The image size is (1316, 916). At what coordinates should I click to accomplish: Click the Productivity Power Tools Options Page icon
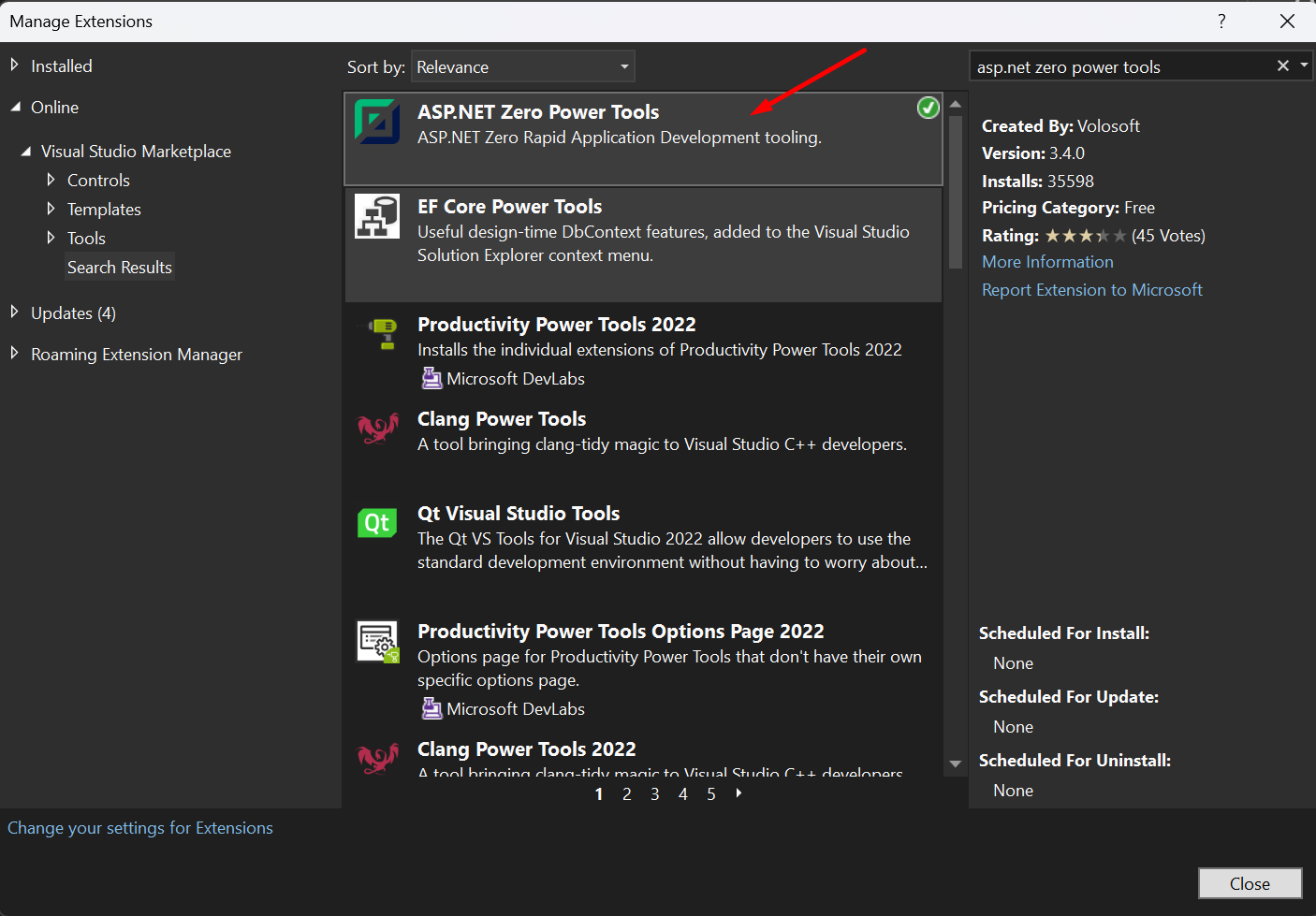click(x=378, y=641)
